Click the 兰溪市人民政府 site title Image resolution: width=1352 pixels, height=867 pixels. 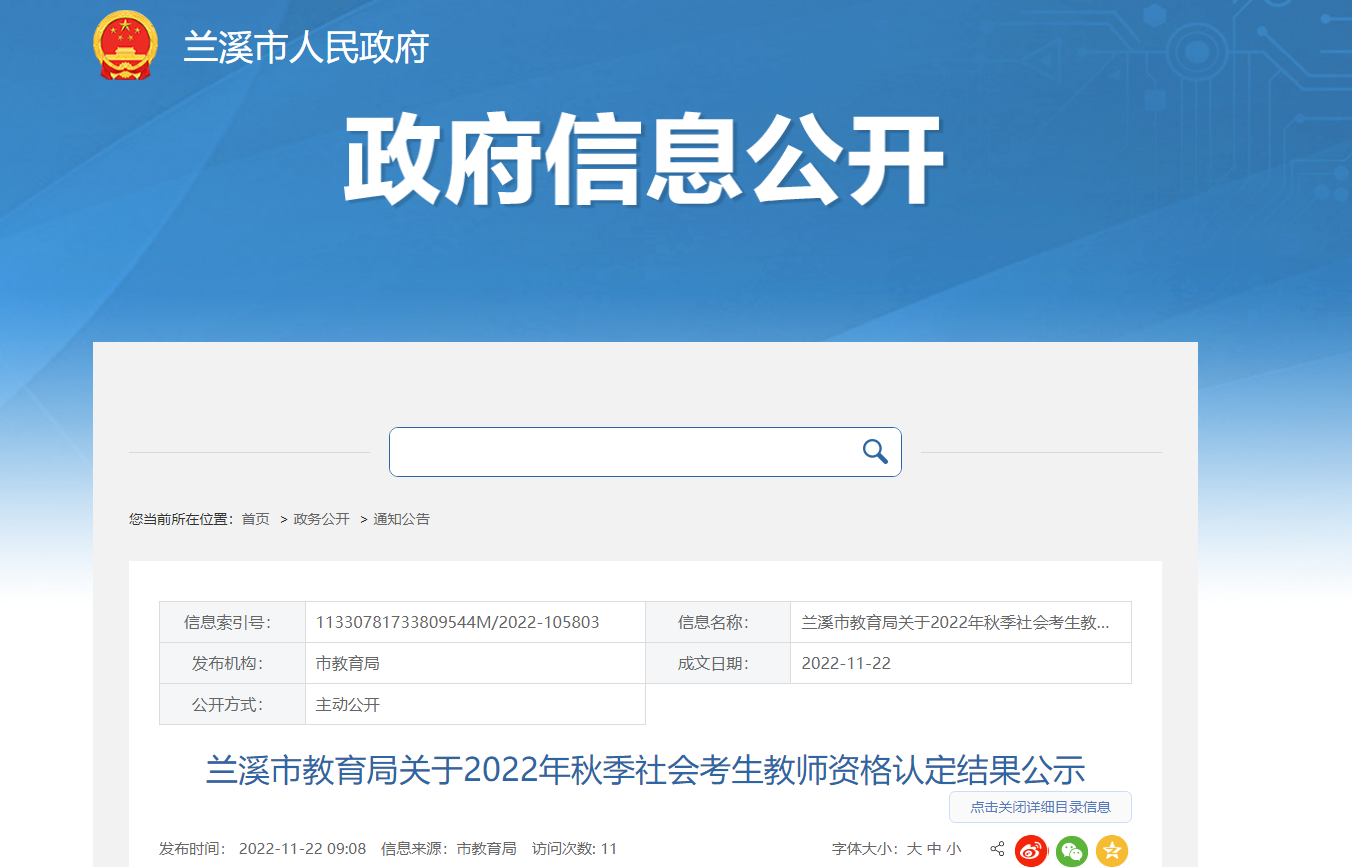[x=306, y=48]
